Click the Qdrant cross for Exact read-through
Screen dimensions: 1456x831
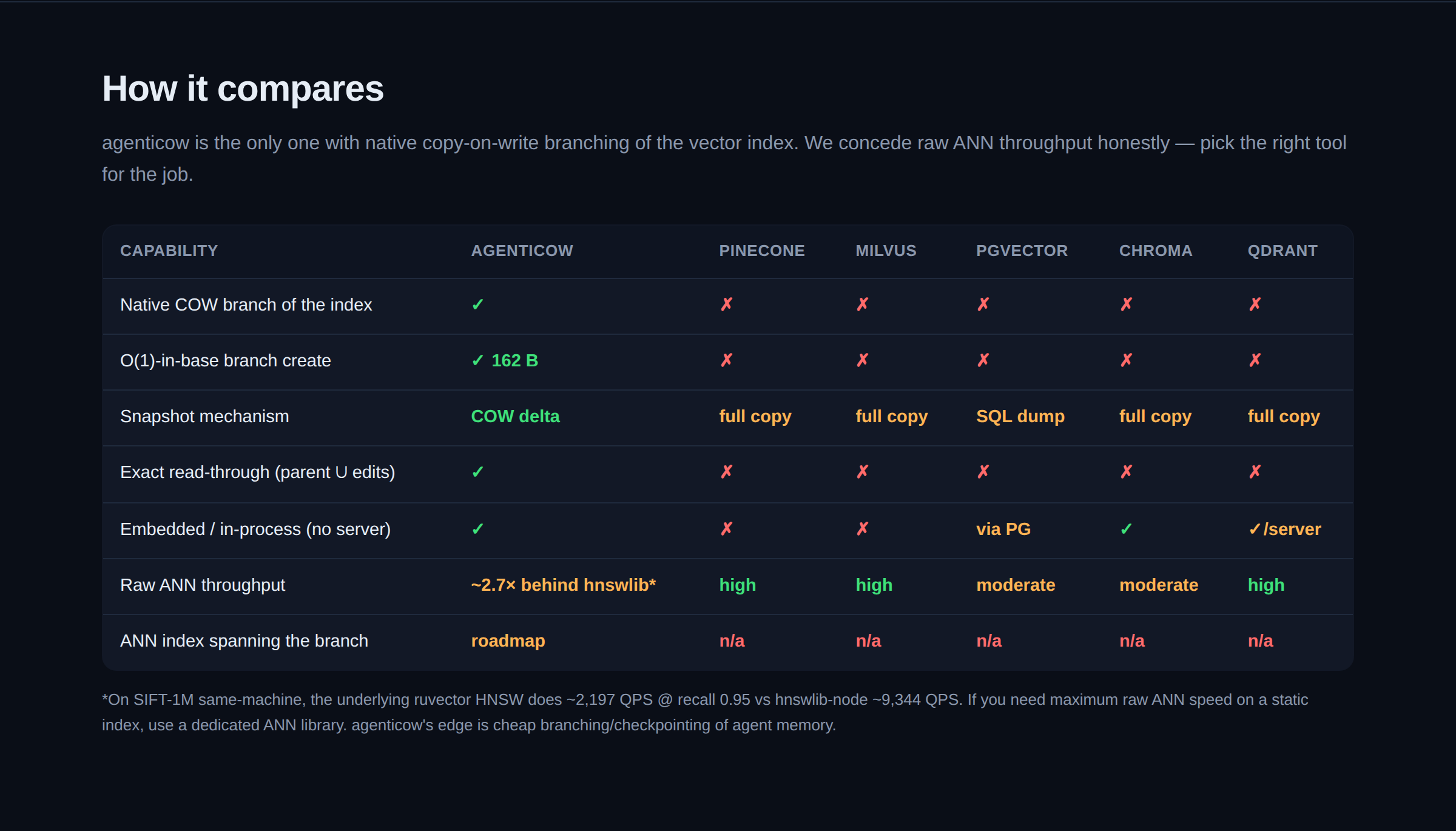click(x=1255, y=472)
